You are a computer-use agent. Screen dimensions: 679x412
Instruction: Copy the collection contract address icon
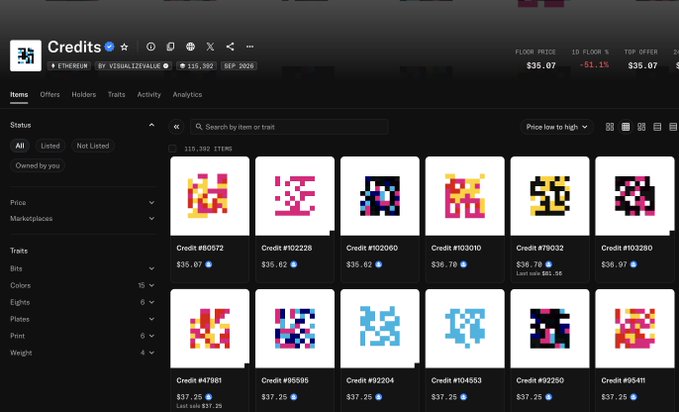click(171, 46)
